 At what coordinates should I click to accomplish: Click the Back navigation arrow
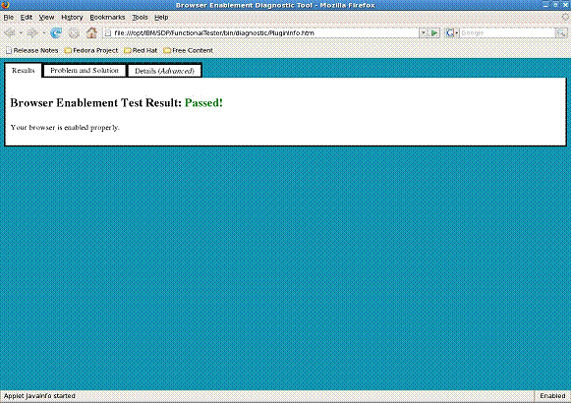click(10, 33)
